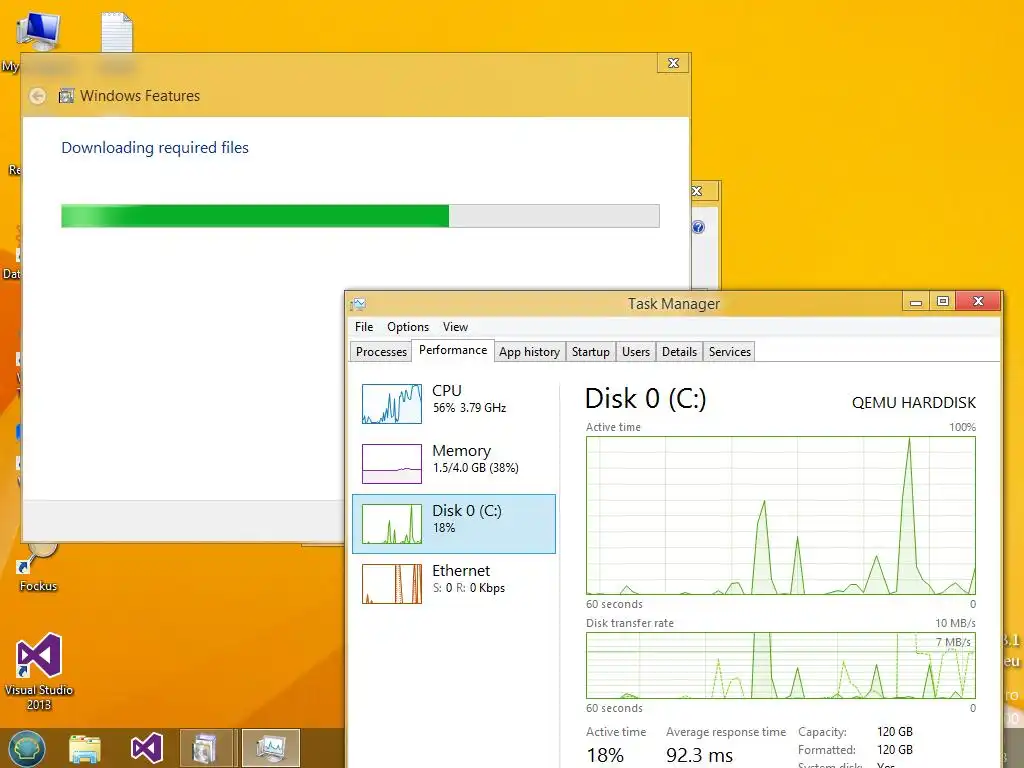
Task: Switch to the App history tab
Action: 529,352
